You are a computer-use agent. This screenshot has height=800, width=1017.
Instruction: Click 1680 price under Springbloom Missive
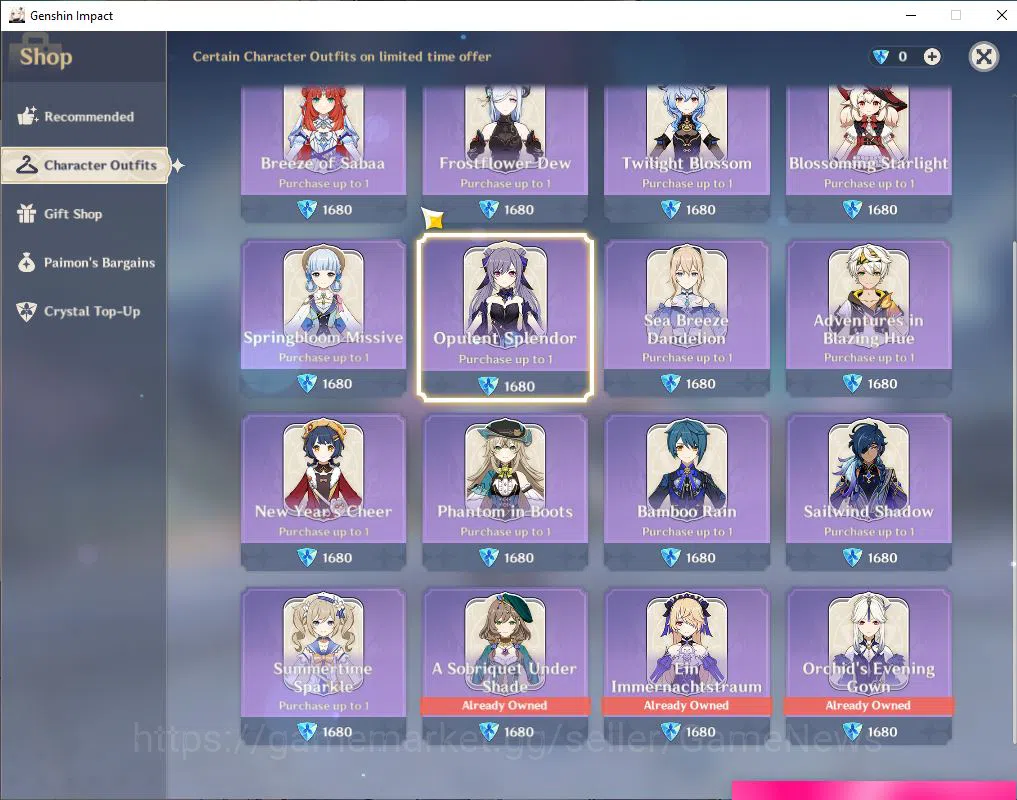click(337, 383)
